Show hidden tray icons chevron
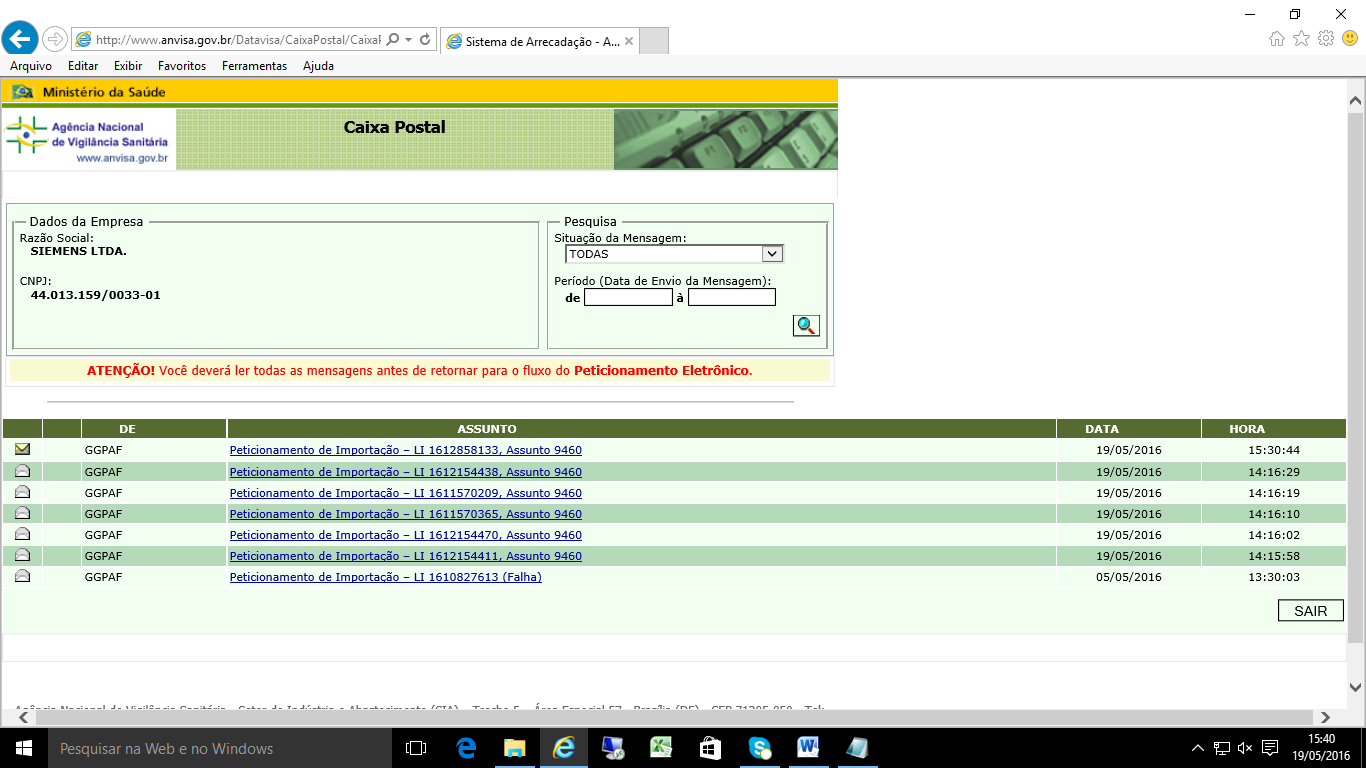The width and height of the screenshot is (1366, 768). pos(1198,748)
